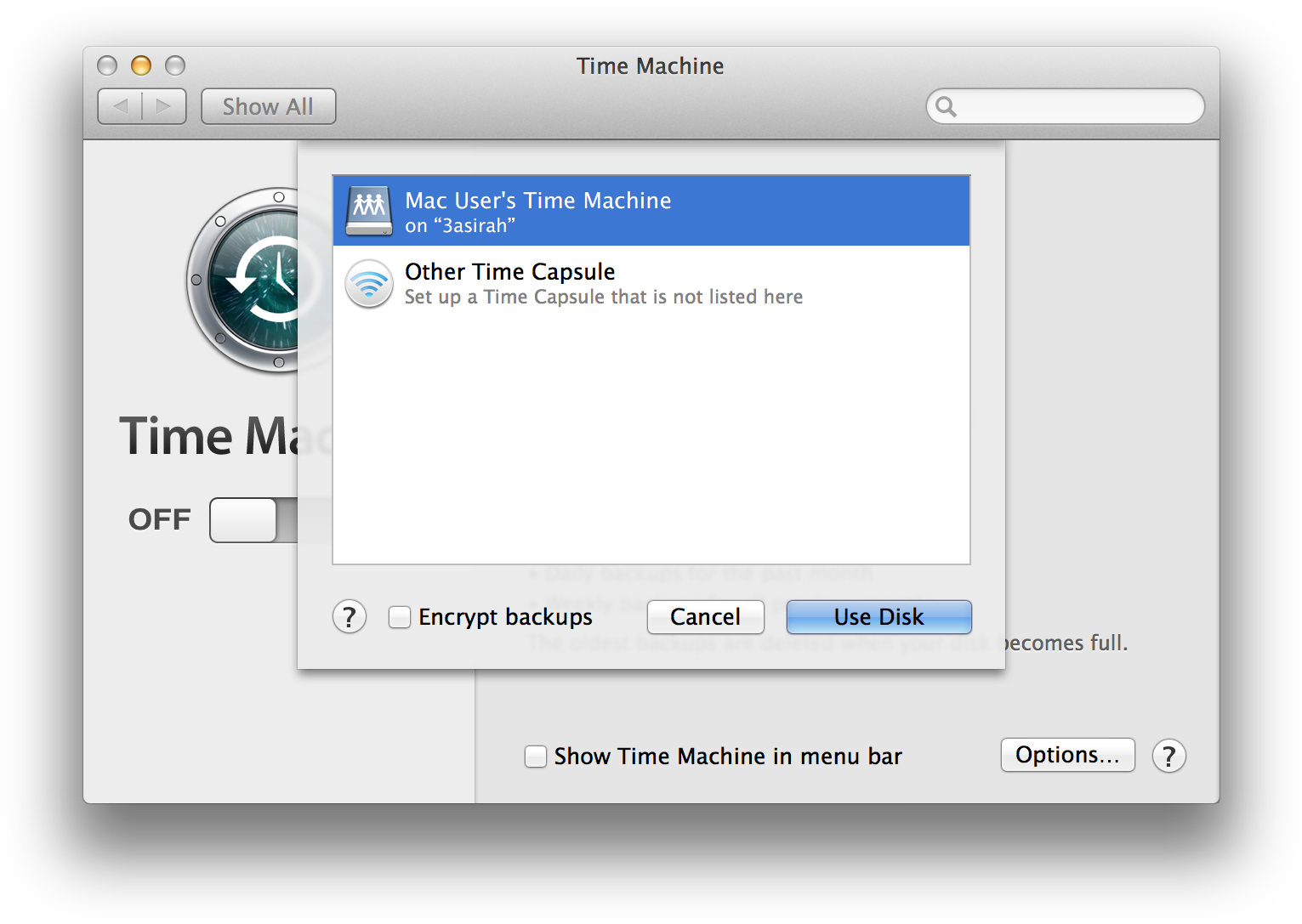Enable the Encrypt backups checkbox
This screenshot has width=1302, height=924.
400,617
